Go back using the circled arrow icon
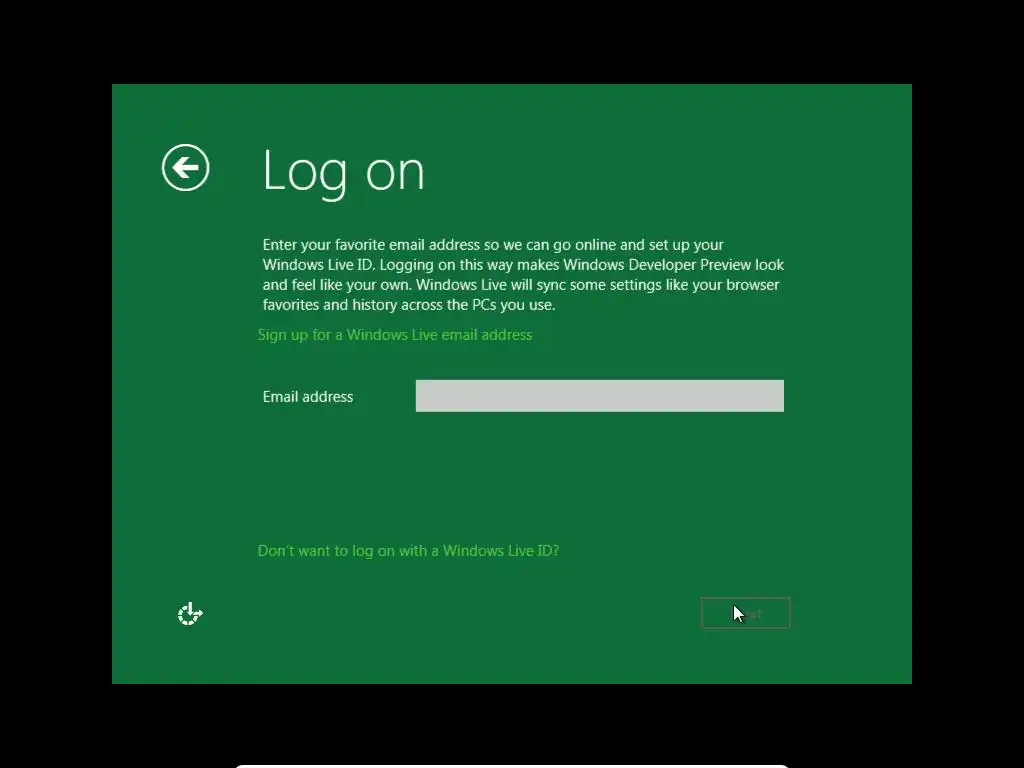This screenshot has width=1024, height=768. pyautogui.click(x=185, y=168)
